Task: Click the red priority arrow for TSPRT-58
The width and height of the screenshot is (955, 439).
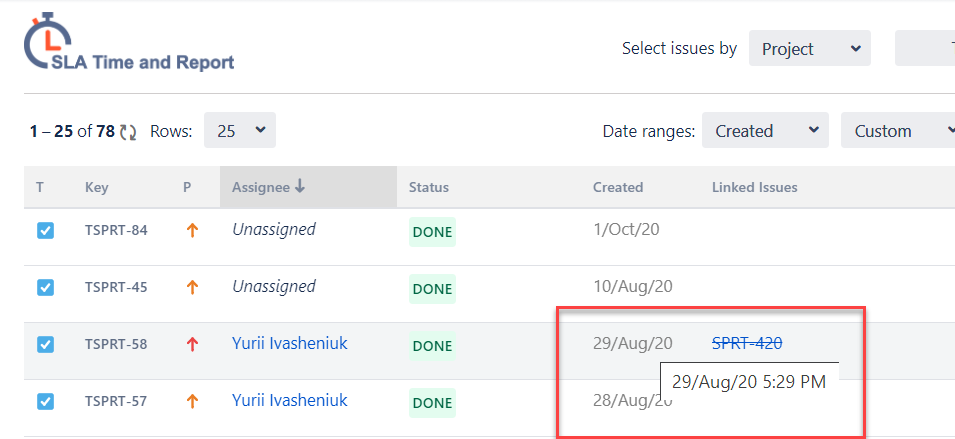Action: point(192,345)
